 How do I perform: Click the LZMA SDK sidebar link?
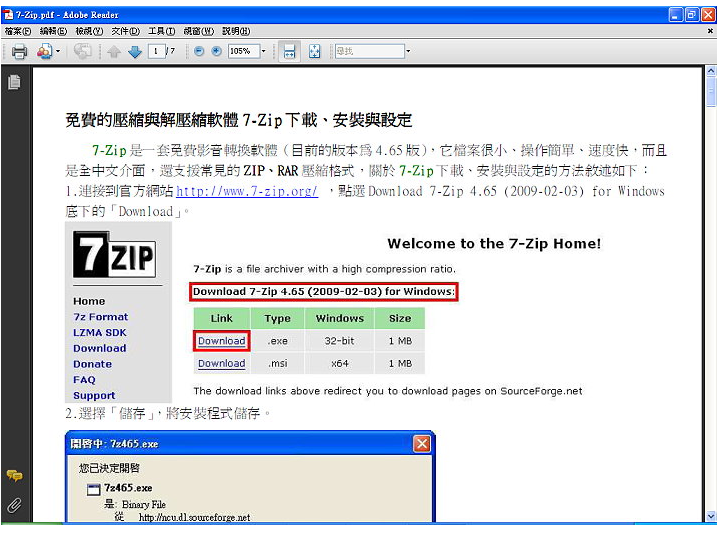point(100,332)
